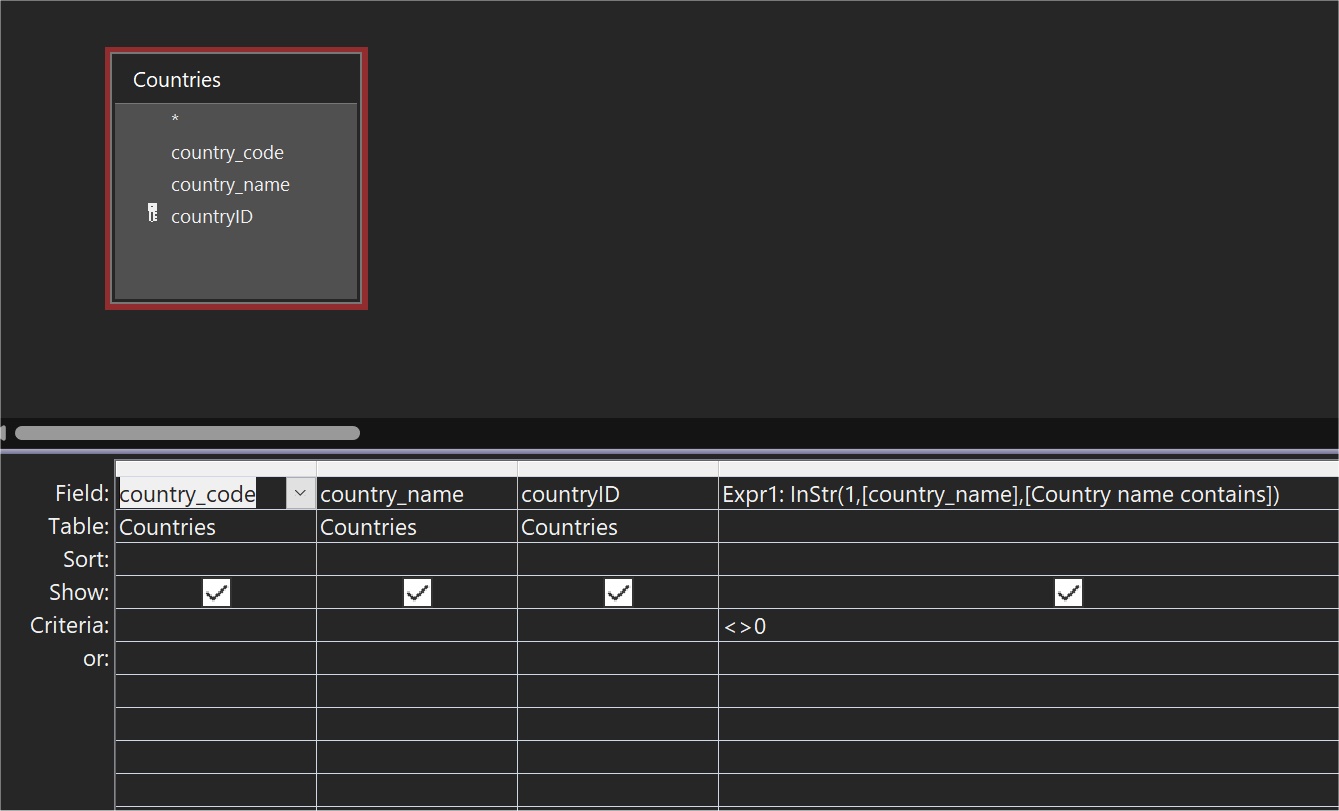Click the Table cell for countryID column
Image resolution: width=1339 pixels, height=811 pixels.
pos(618,527)
